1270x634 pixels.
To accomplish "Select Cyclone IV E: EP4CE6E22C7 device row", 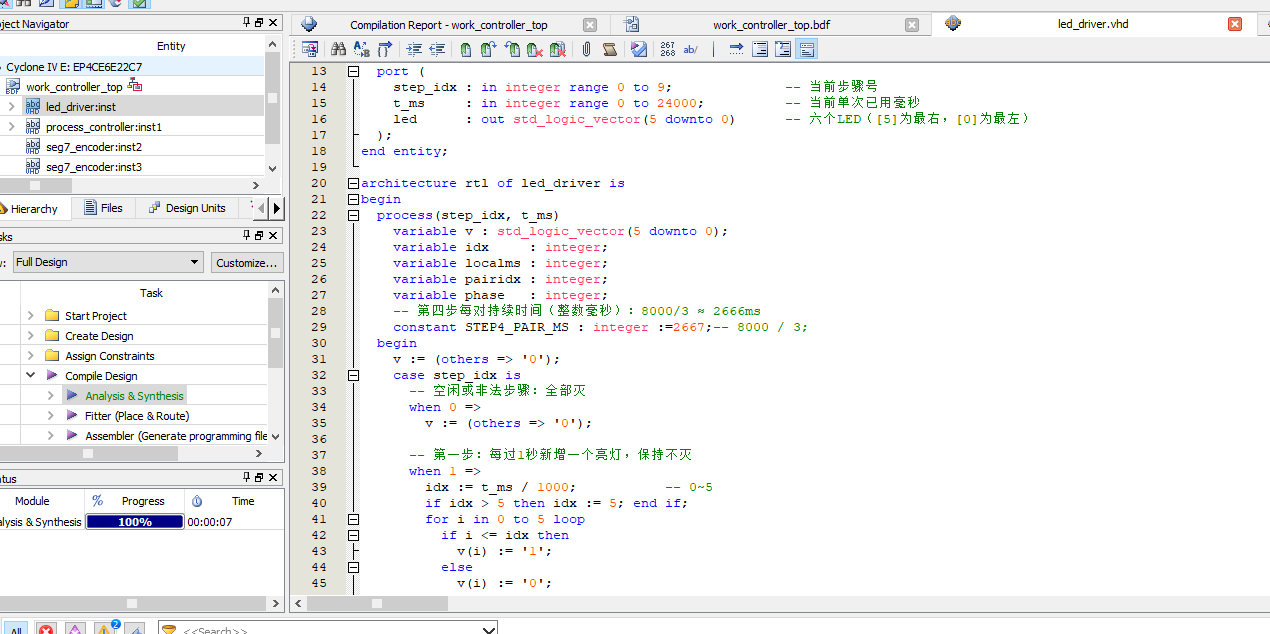I will coord(132,66).
